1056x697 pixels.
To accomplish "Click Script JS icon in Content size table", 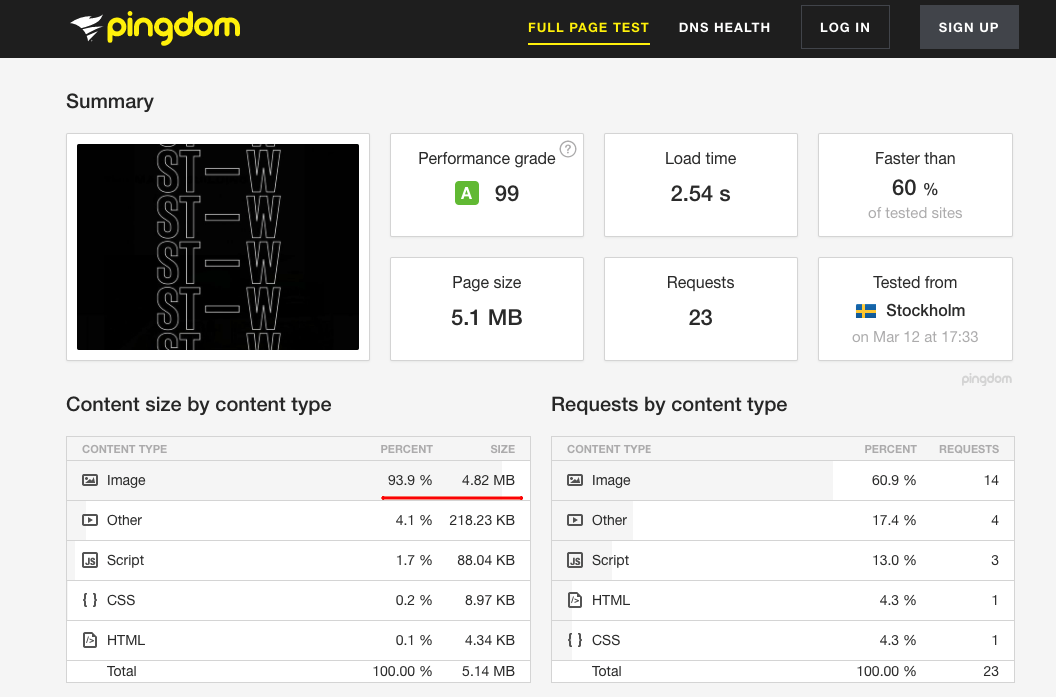I will point(90,560).
